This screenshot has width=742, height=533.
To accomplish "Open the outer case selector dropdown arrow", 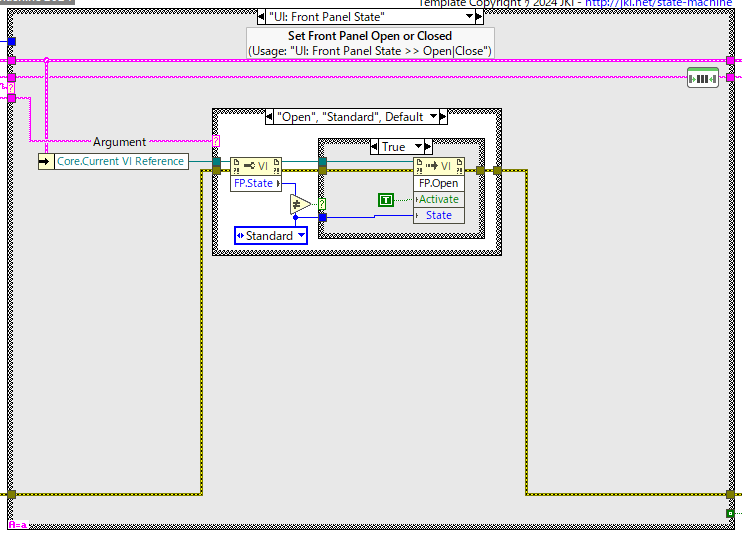I will click(469, 17).
